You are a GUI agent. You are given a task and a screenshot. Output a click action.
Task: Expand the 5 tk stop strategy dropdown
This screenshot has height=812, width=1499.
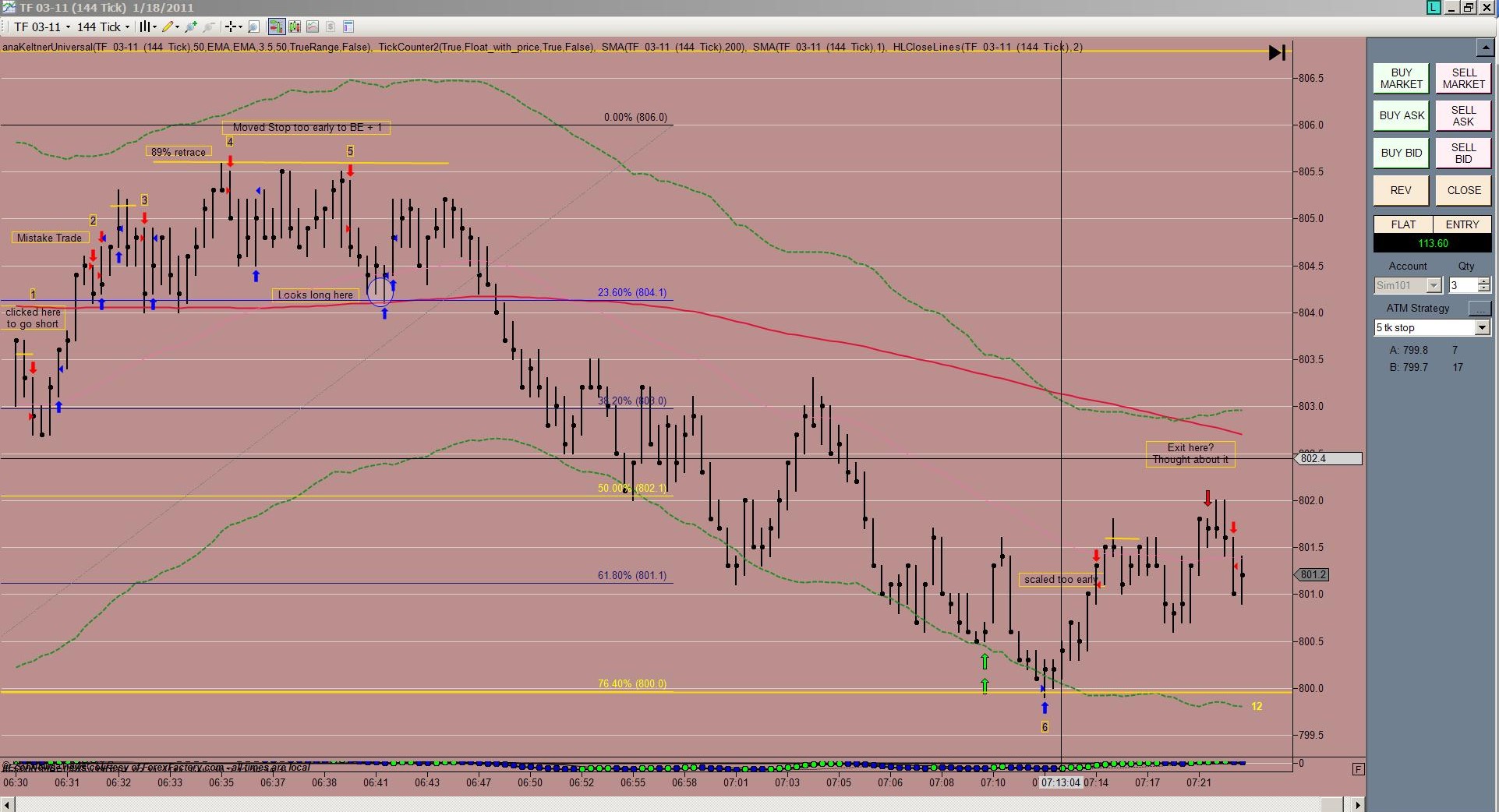(x=1483, y=328)
